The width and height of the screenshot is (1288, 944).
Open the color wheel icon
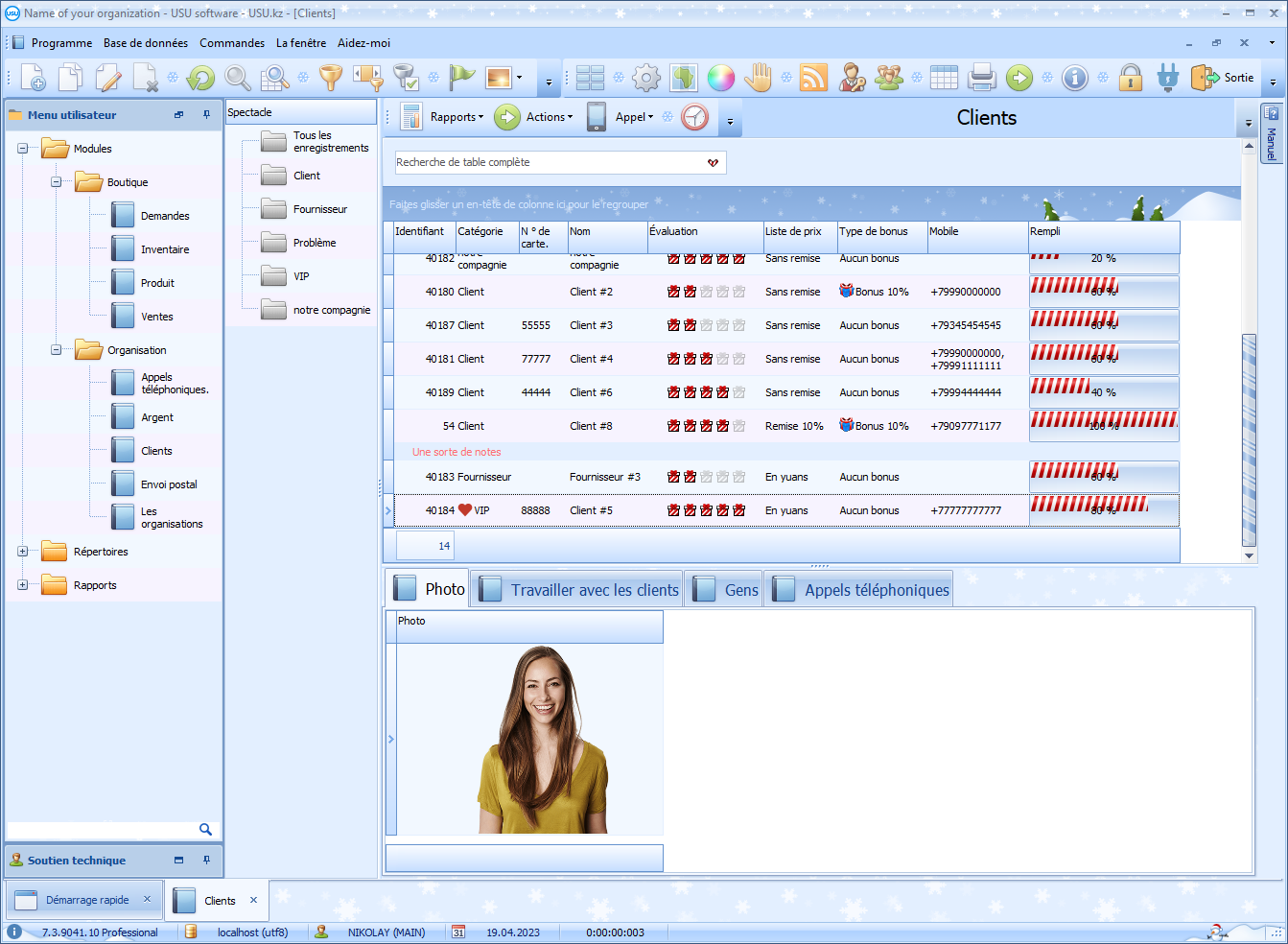click(721, 78)
